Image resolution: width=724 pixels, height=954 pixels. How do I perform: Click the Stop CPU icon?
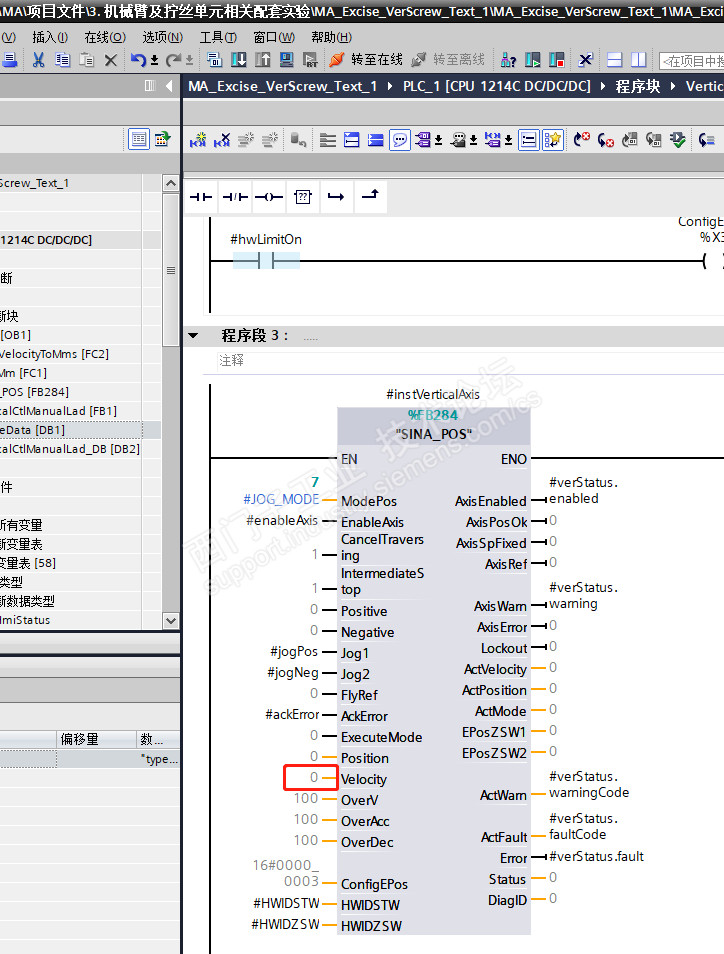tap(556, 60)
